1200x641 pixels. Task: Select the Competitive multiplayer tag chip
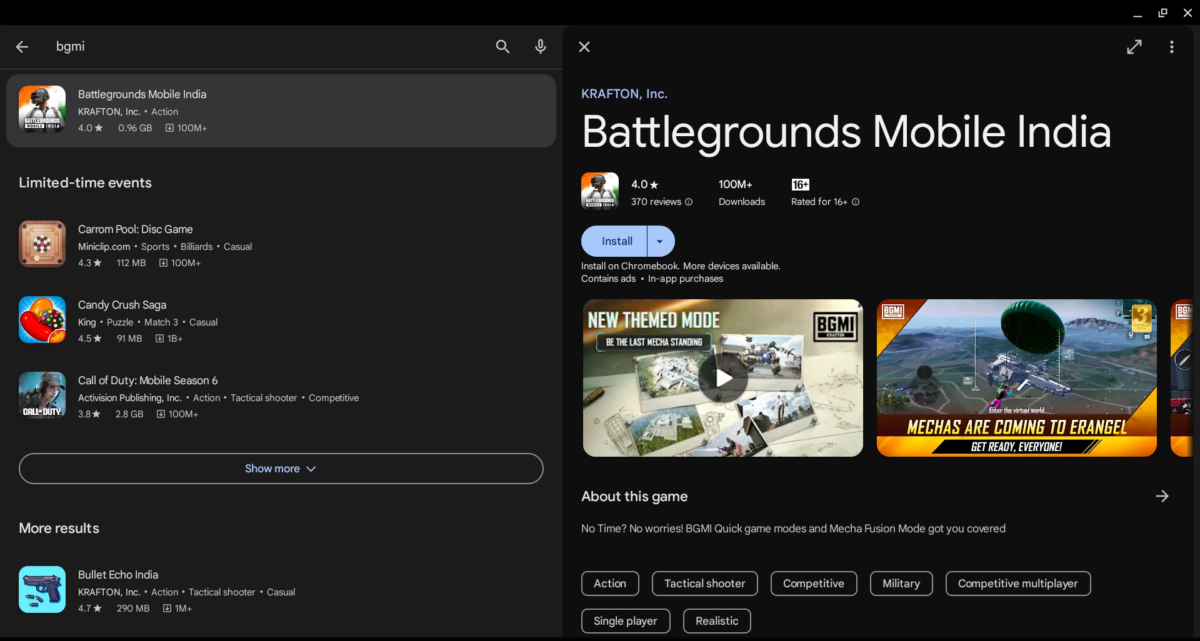(x=1018, y=583)
